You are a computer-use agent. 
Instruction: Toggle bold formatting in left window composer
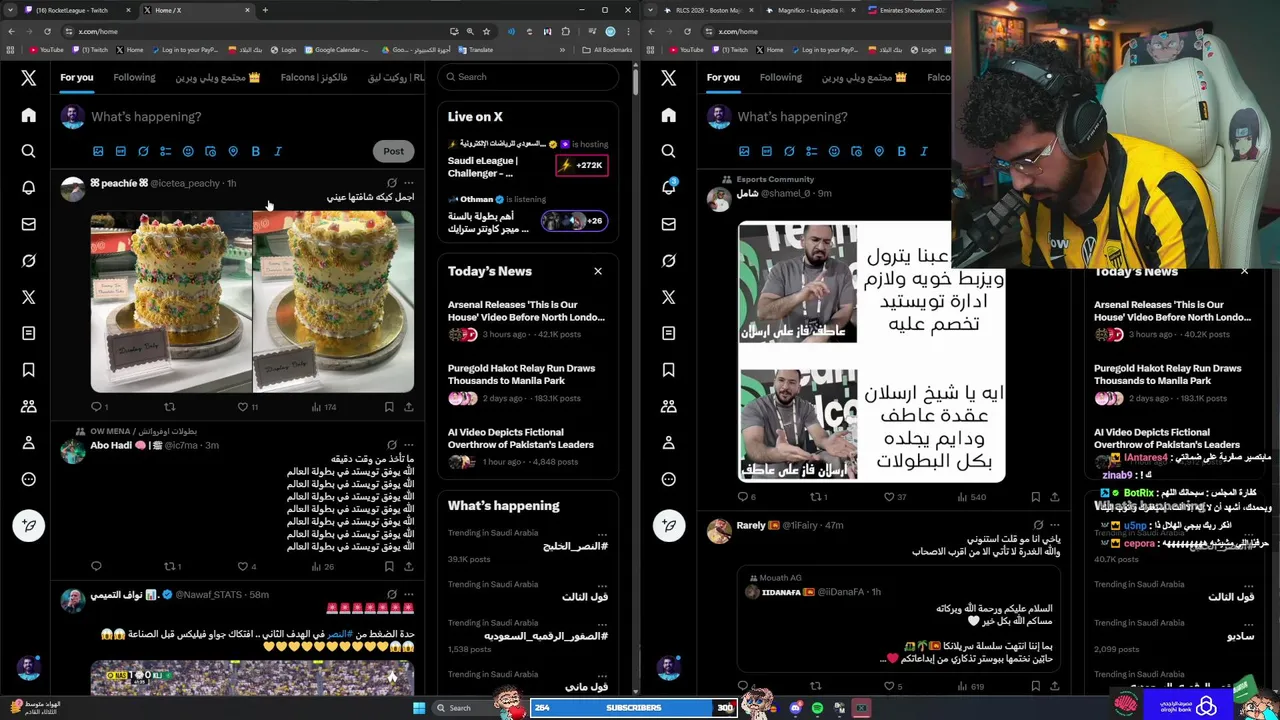tap(255, 151)
